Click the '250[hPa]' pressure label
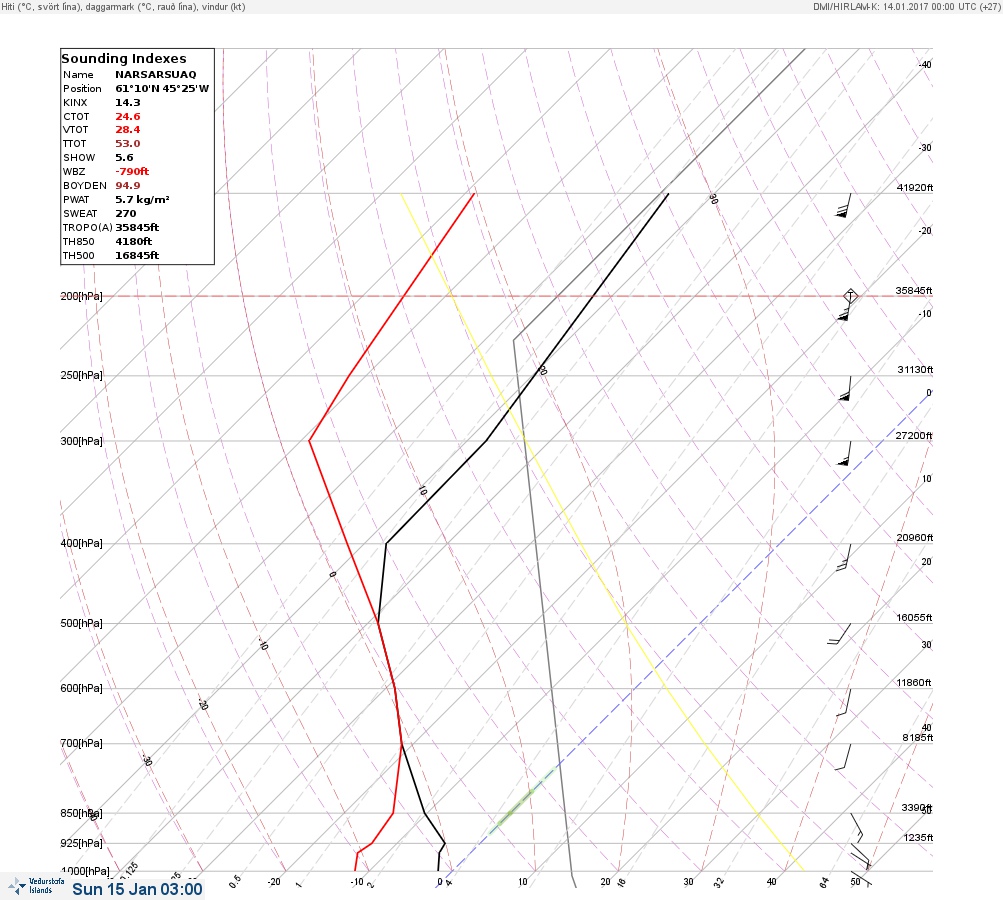Viewport: 1003px width, 900px height. point(81,375)
